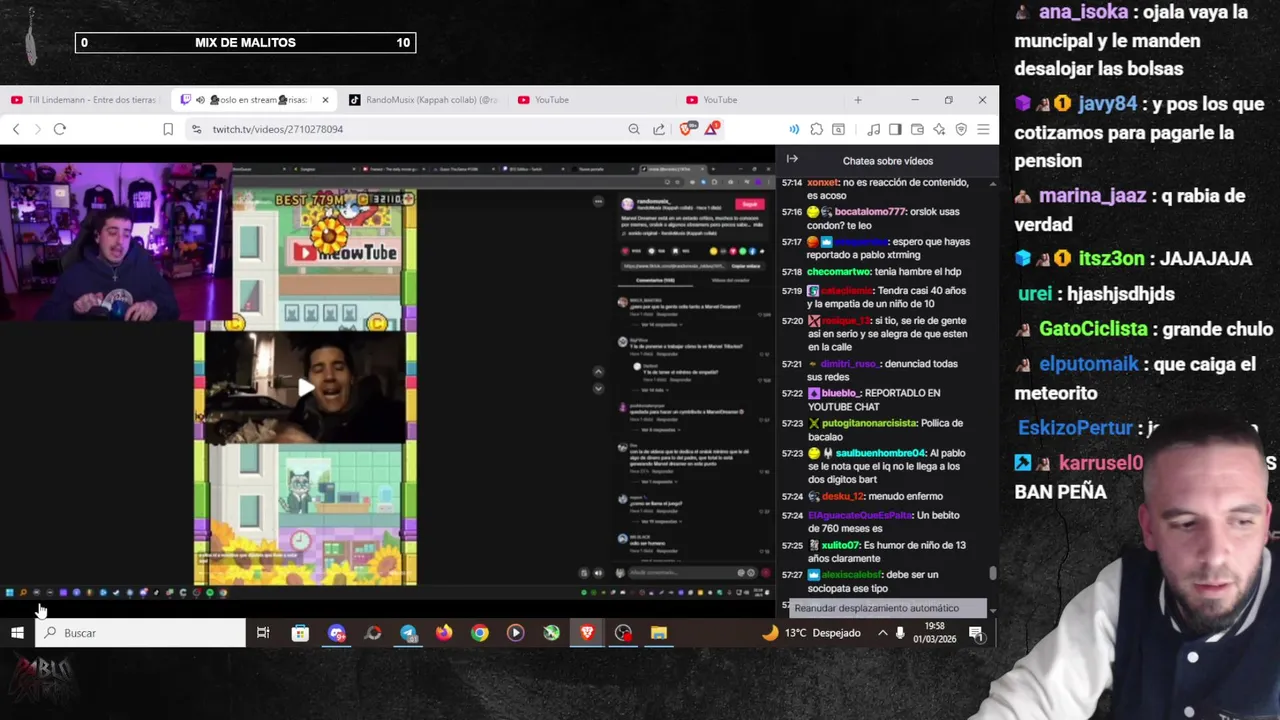This screenshot has height=720, width=1280.
Task: Open the extensions puzzle icon
Action: coord(817,129)
